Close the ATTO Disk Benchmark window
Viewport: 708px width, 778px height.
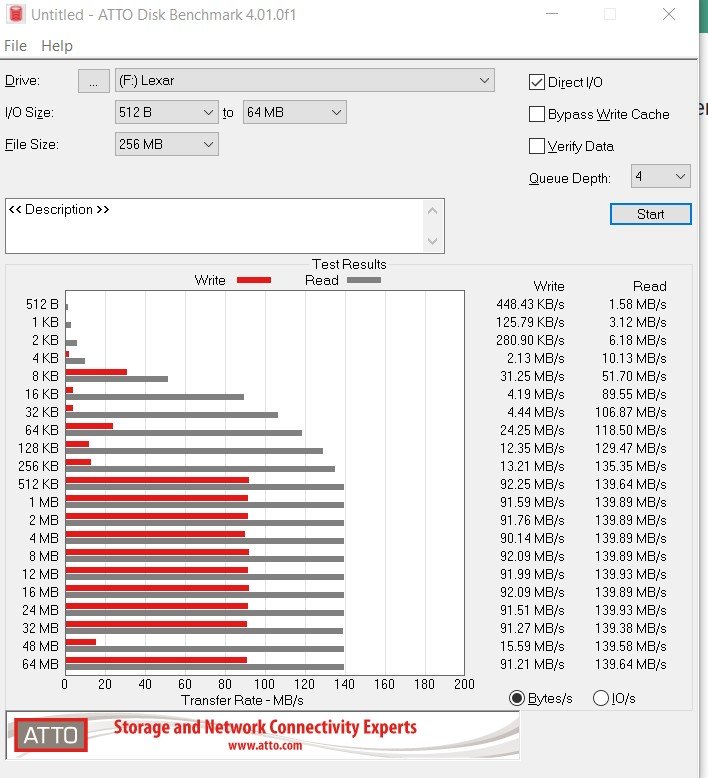pos(669,14)
